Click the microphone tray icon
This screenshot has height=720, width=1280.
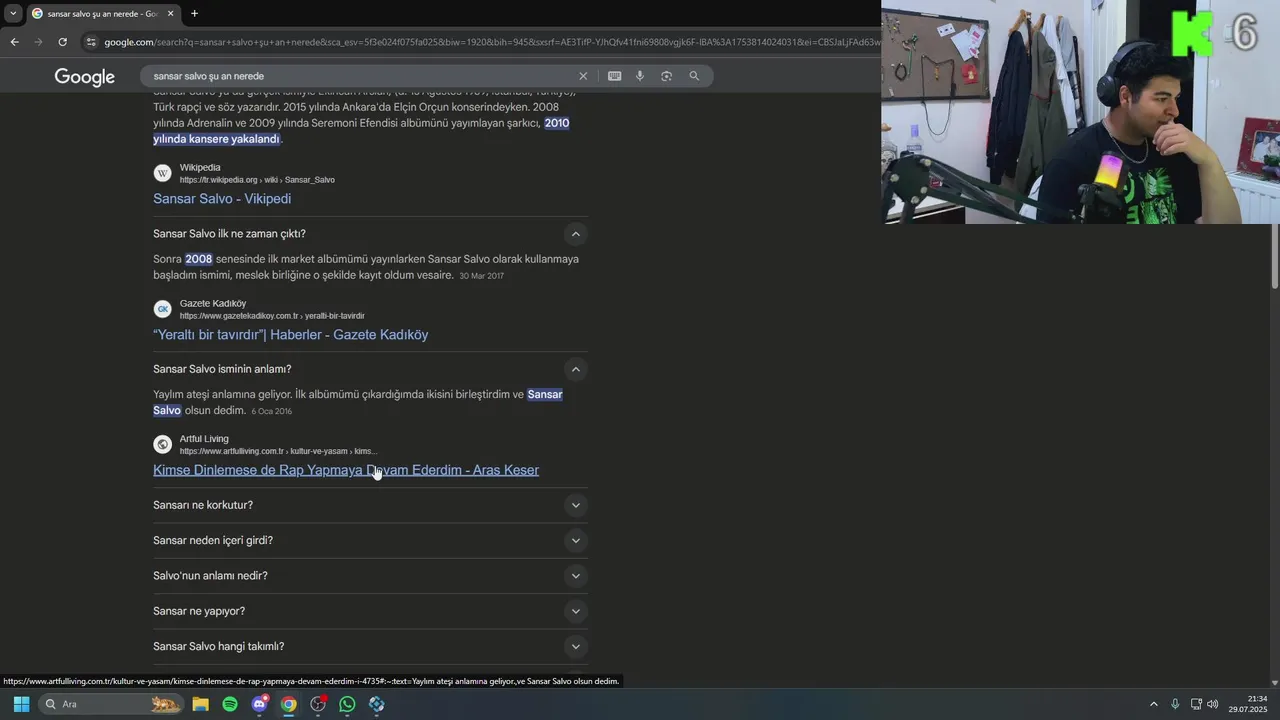point(1175,704)
